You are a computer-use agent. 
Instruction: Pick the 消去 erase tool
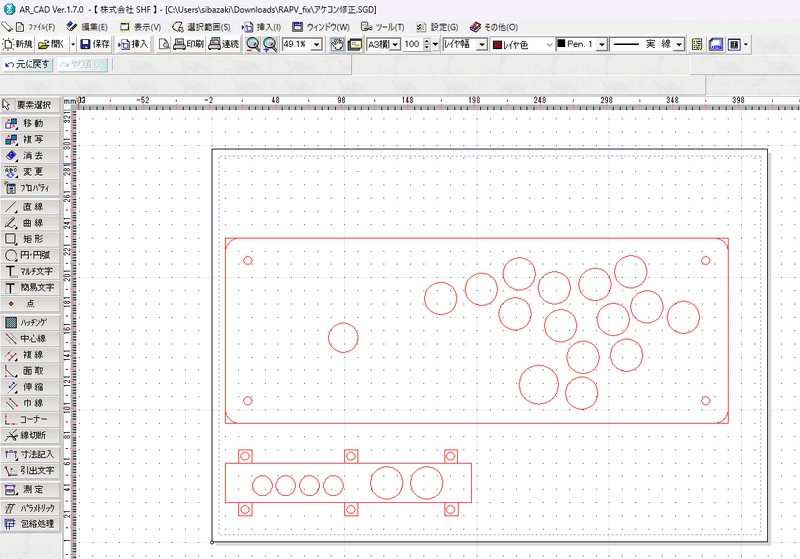[x=30, y=156]
